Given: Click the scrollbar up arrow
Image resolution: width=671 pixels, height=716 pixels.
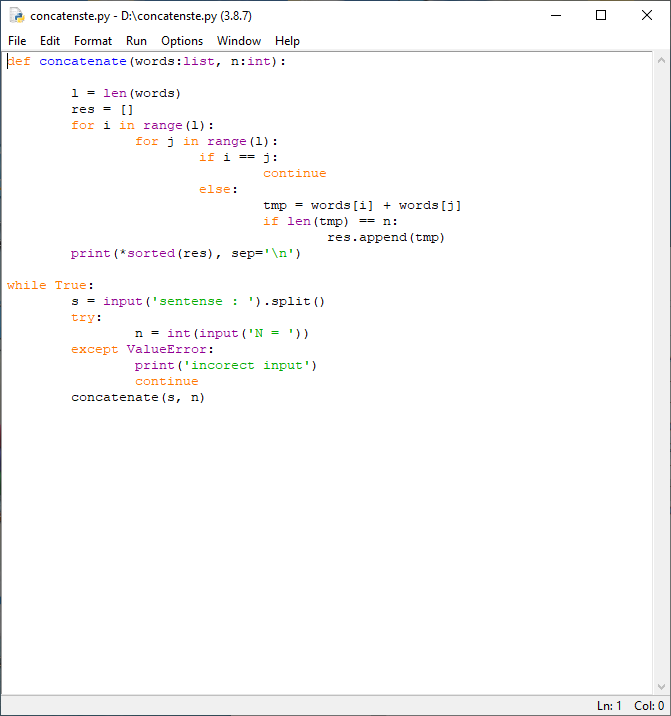Looking at the screenshot, I should click(x=660, y=61).
